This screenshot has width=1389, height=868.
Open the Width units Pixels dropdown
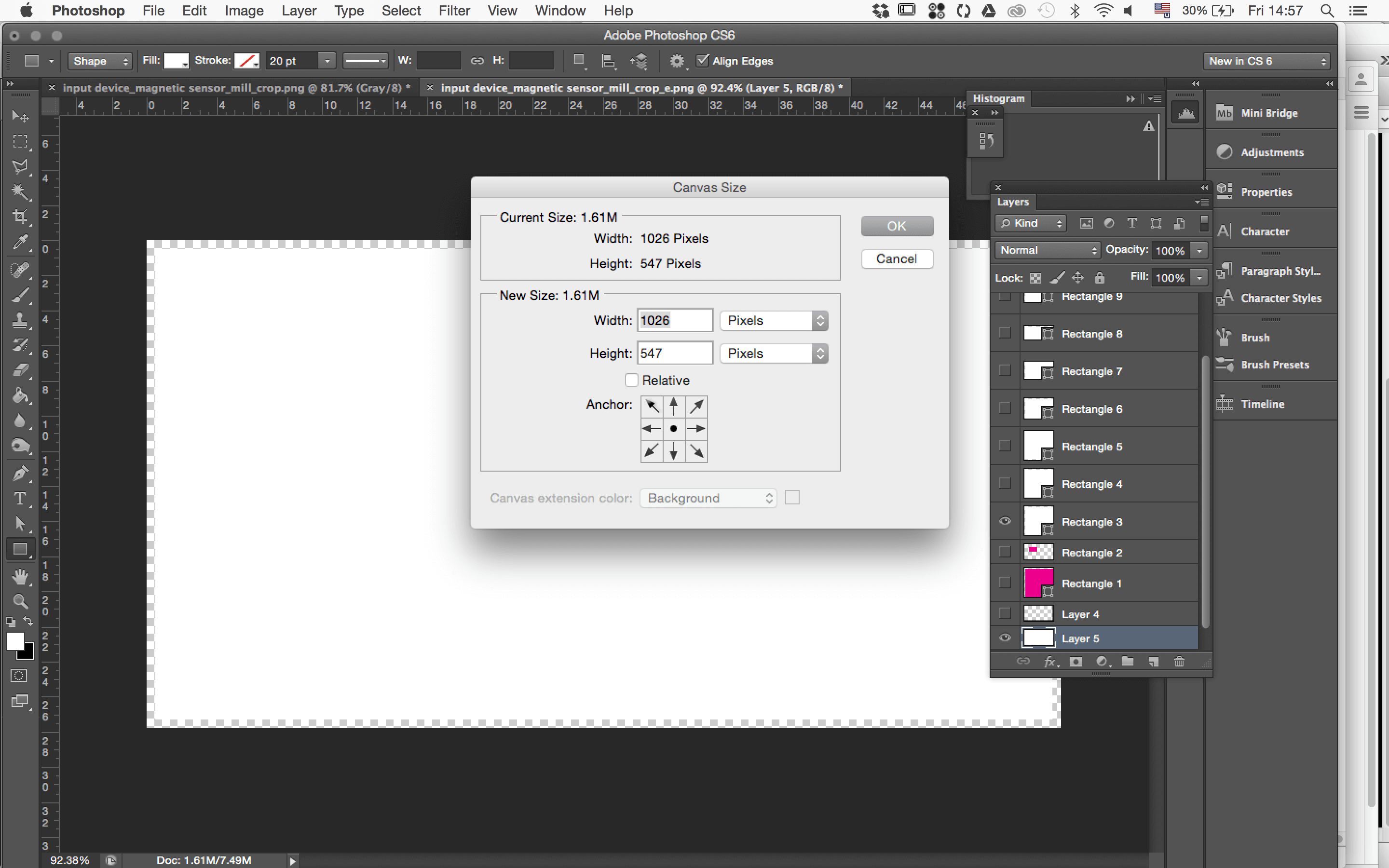click(x=773, y=320)
